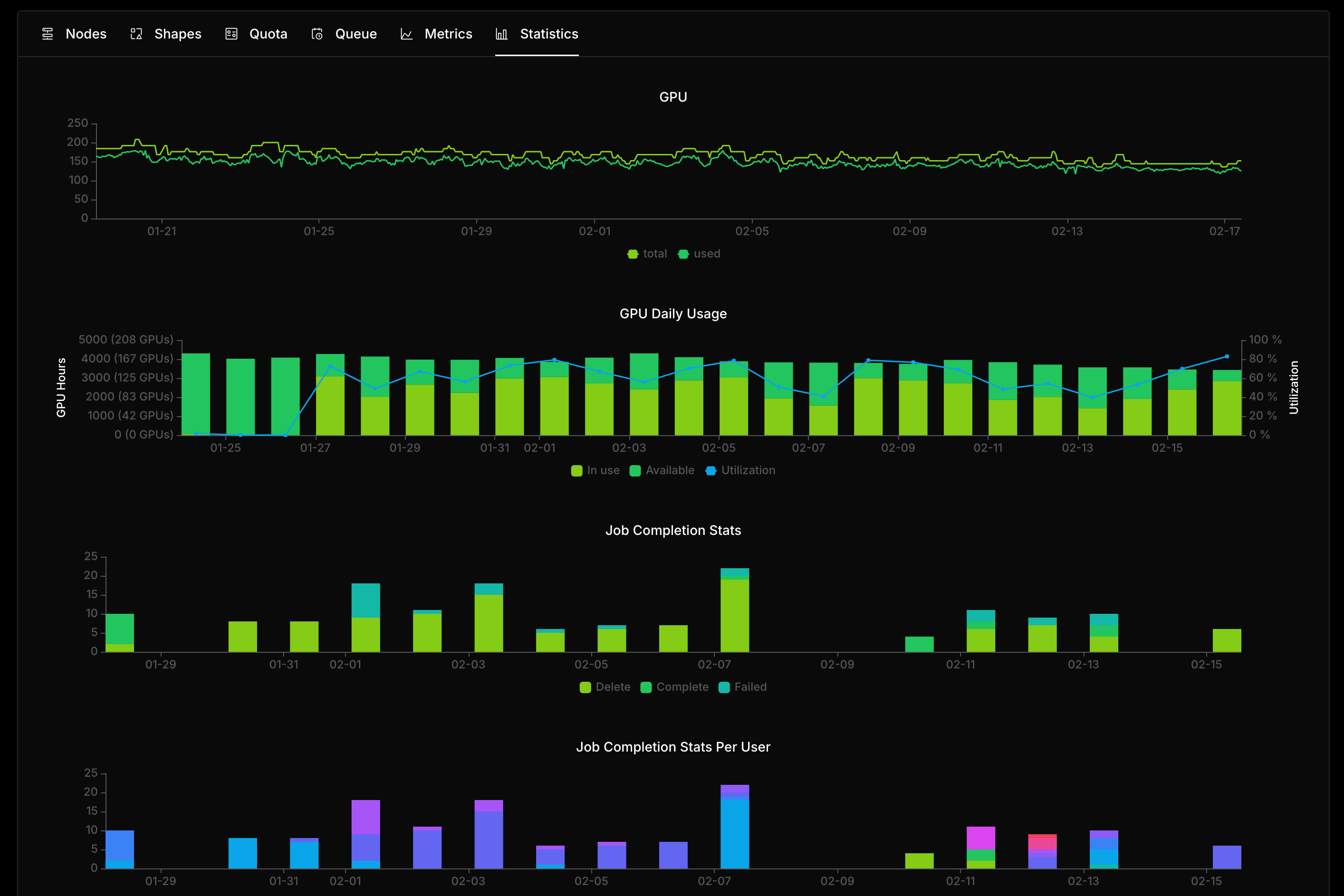Click the Metrics line-chart icon
Screen dimensions: 1344x896
406,34
